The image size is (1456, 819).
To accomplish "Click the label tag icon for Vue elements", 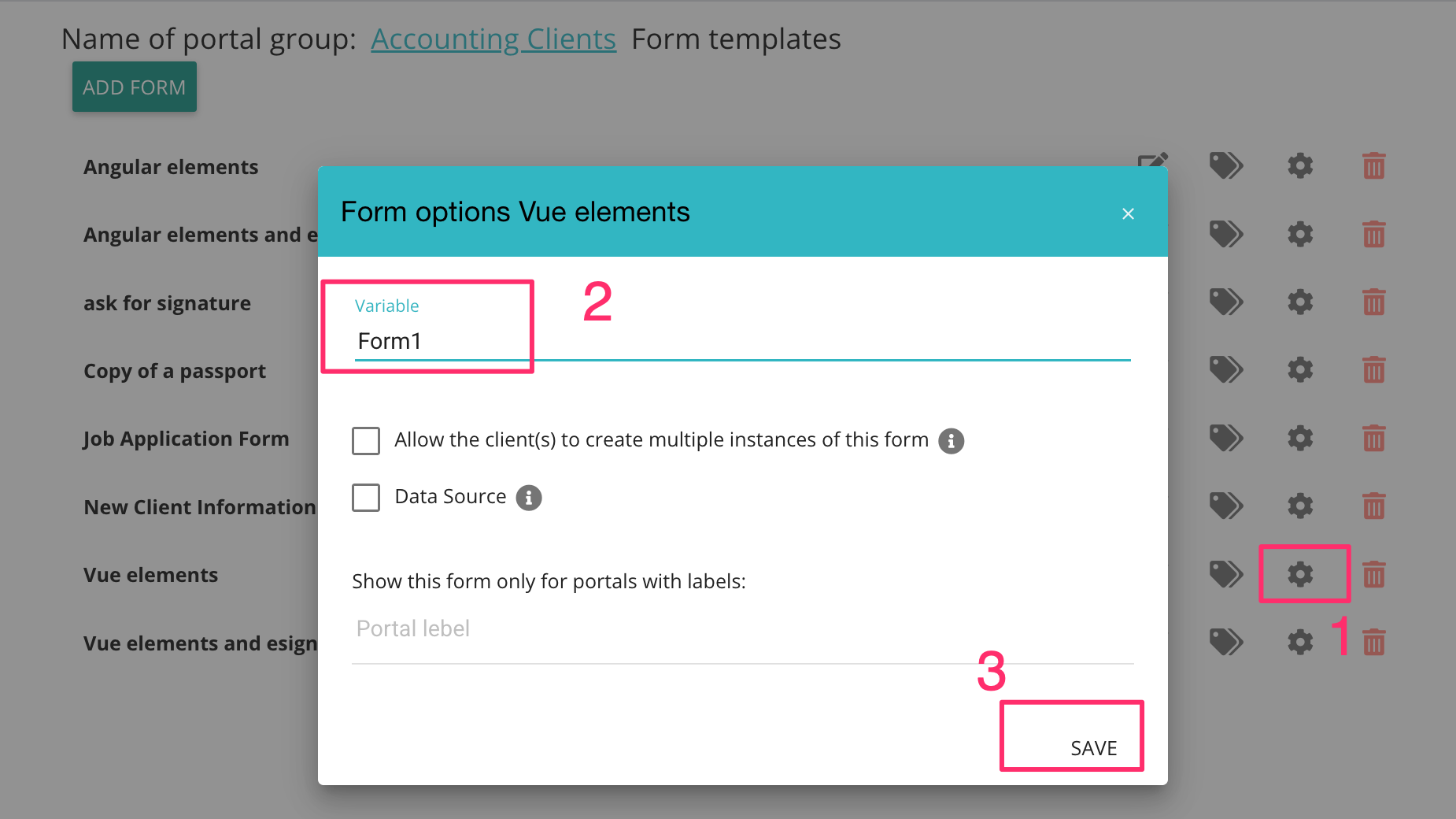I will [1225, 574].
